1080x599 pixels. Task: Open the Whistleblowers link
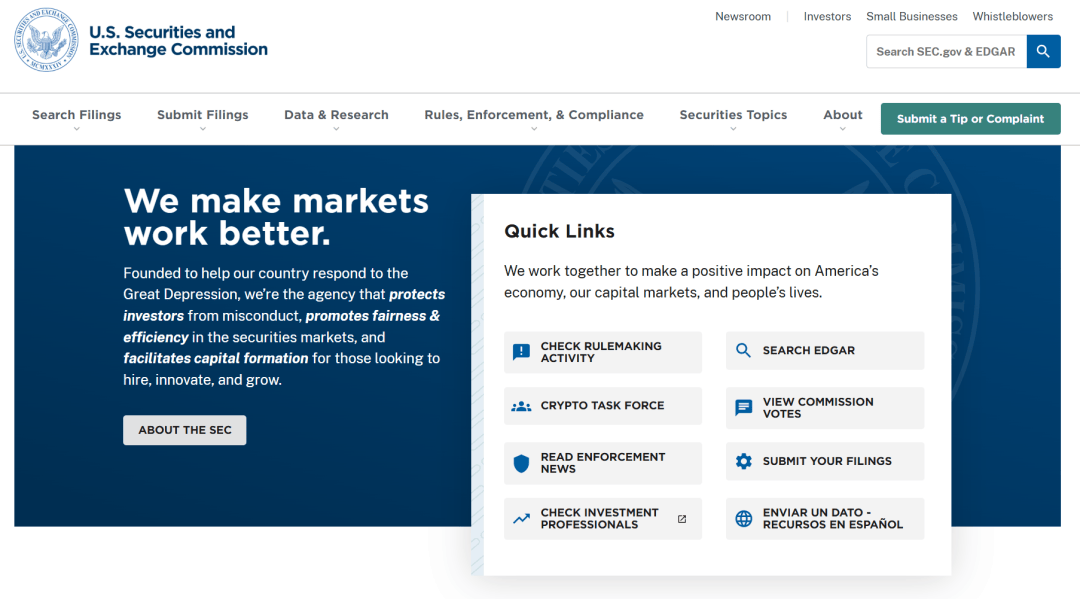[x=1012, y=17]
